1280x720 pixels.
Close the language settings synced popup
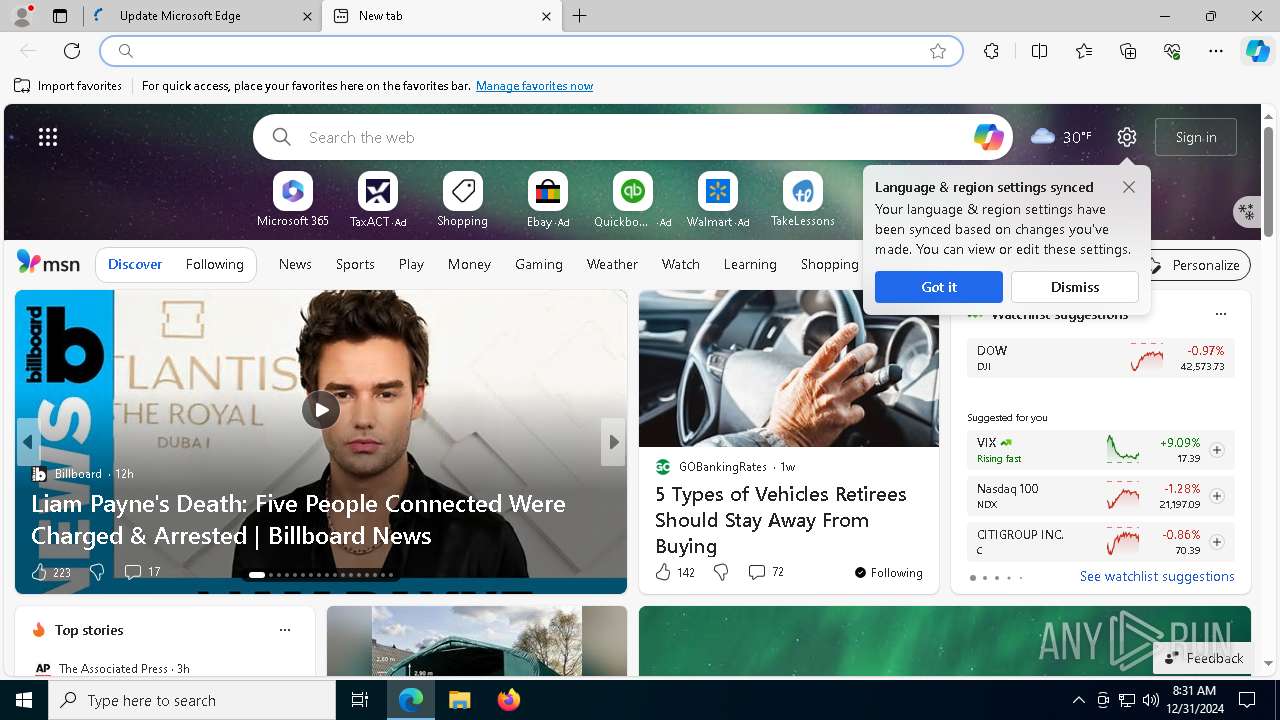pyautogui.click(x=1129, y=187)
